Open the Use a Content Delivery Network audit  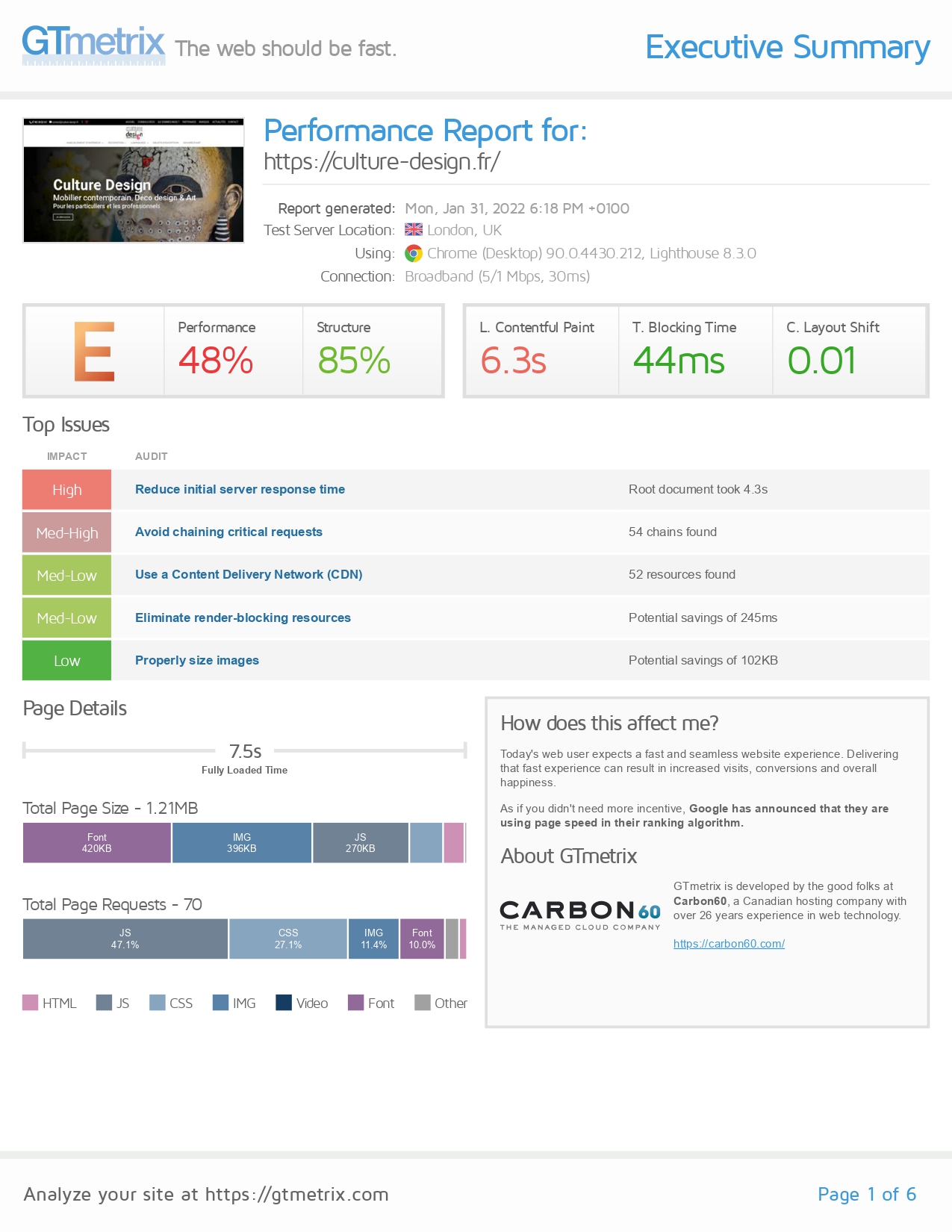click(x=249, y=575)
